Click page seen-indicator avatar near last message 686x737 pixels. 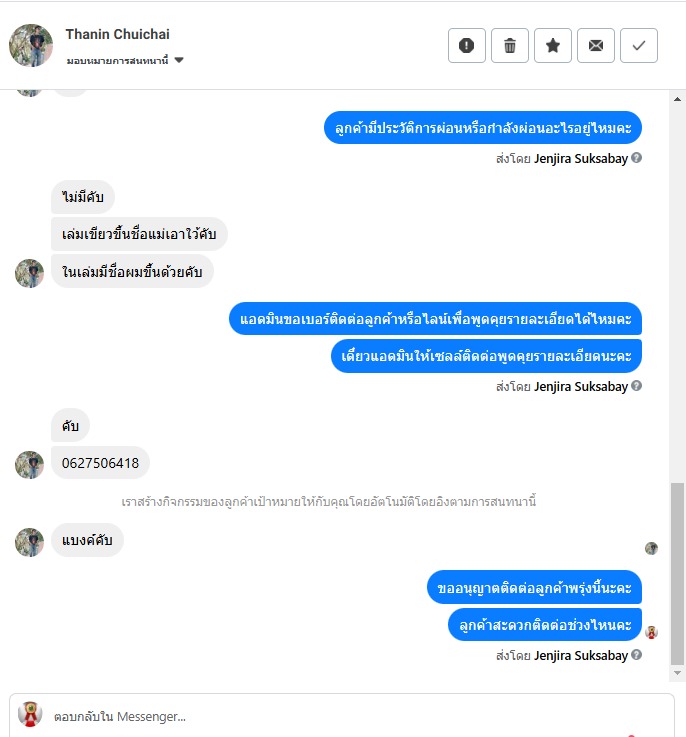651,632
